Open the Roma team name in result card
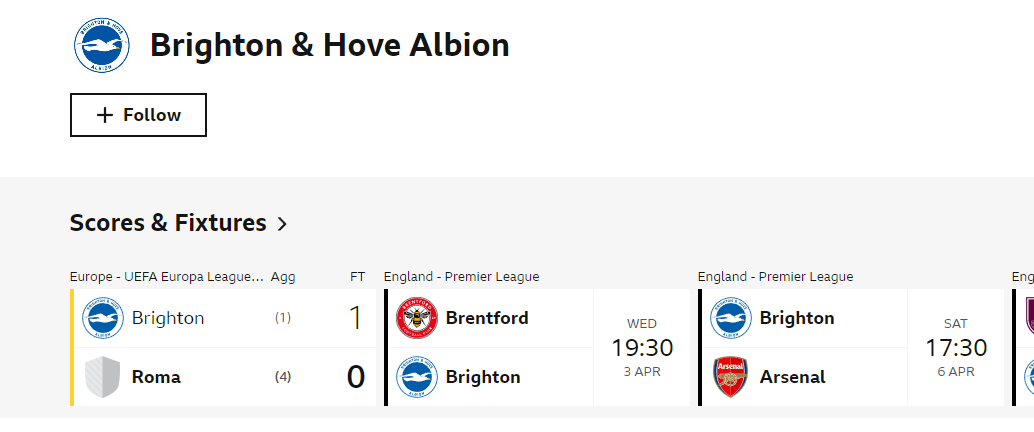 pos(156,377)
